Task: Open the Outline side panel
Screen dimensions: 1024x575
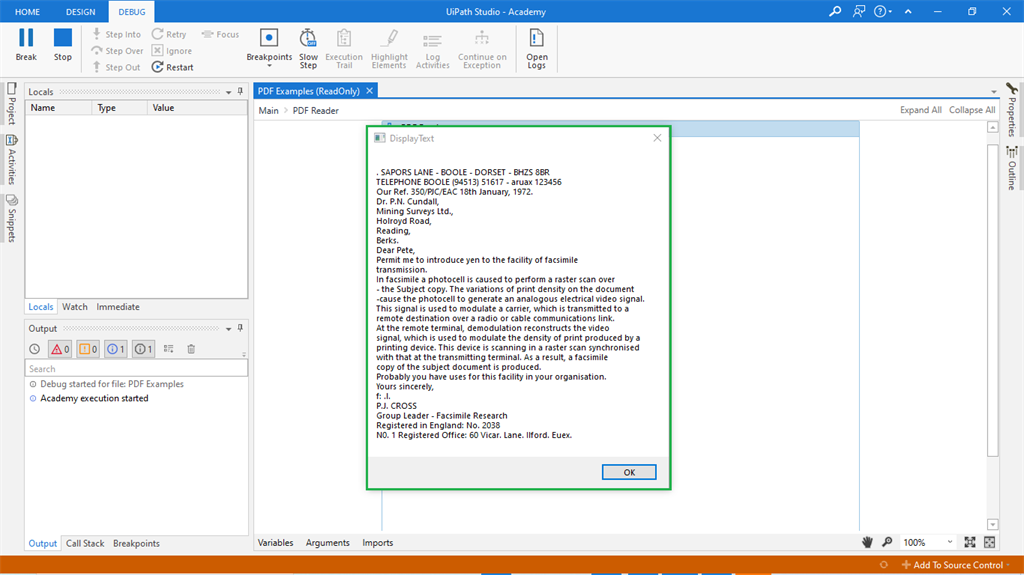Action: (x=1012, y=167)
